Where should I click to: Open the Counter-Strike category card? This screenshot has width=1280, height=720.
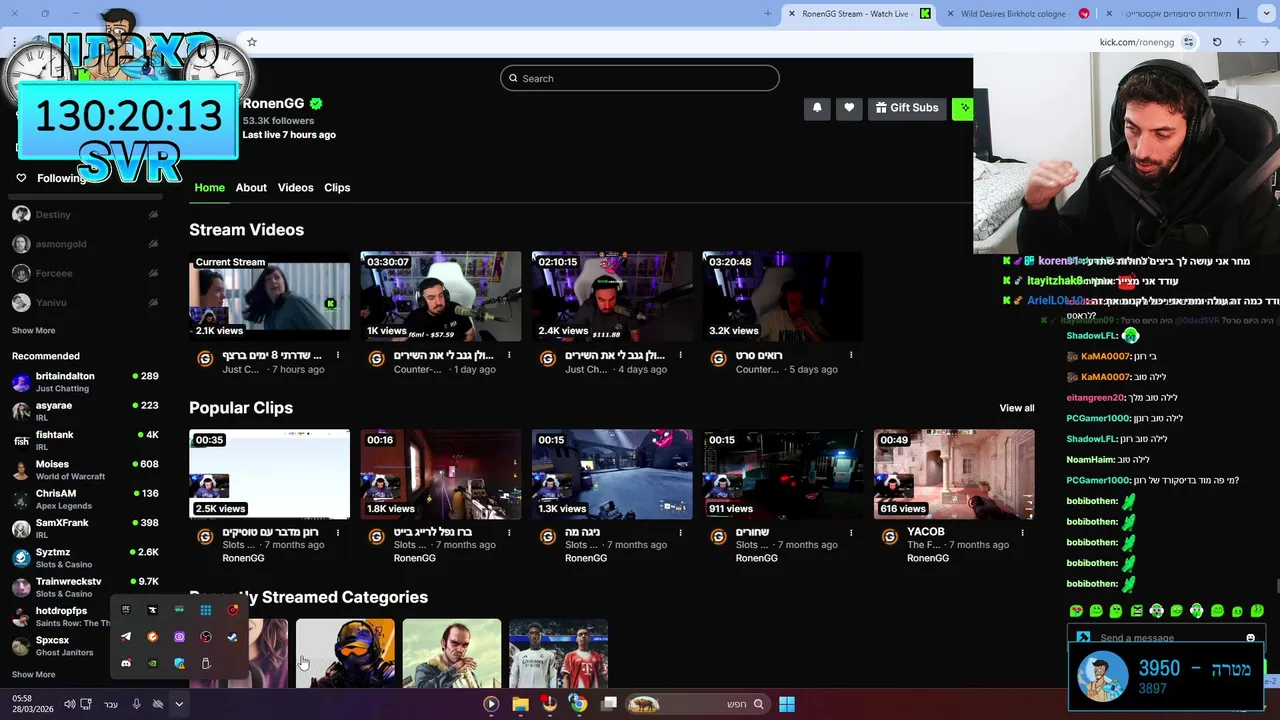345,653
